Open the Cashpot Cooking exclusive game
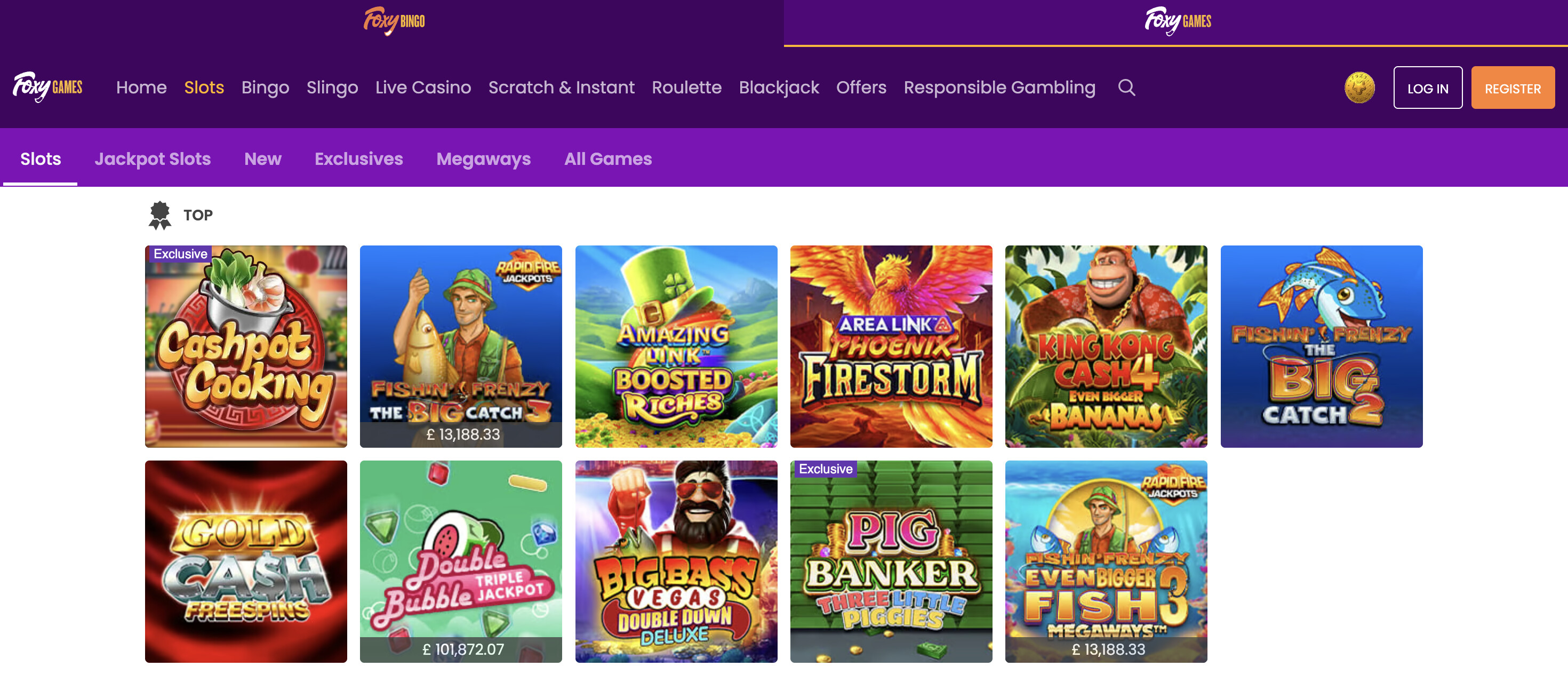 pyautogui.click(x=246, y=346)
